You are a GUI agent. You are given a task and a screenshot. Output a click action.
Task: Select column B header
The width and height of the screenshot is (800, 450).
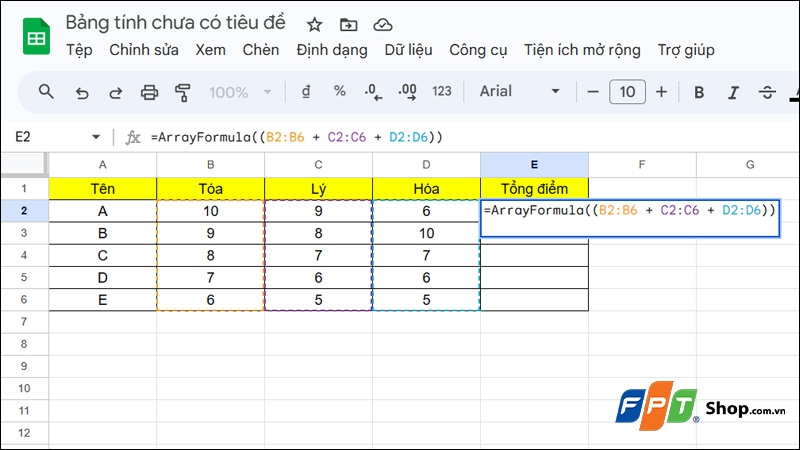point(211,165)
